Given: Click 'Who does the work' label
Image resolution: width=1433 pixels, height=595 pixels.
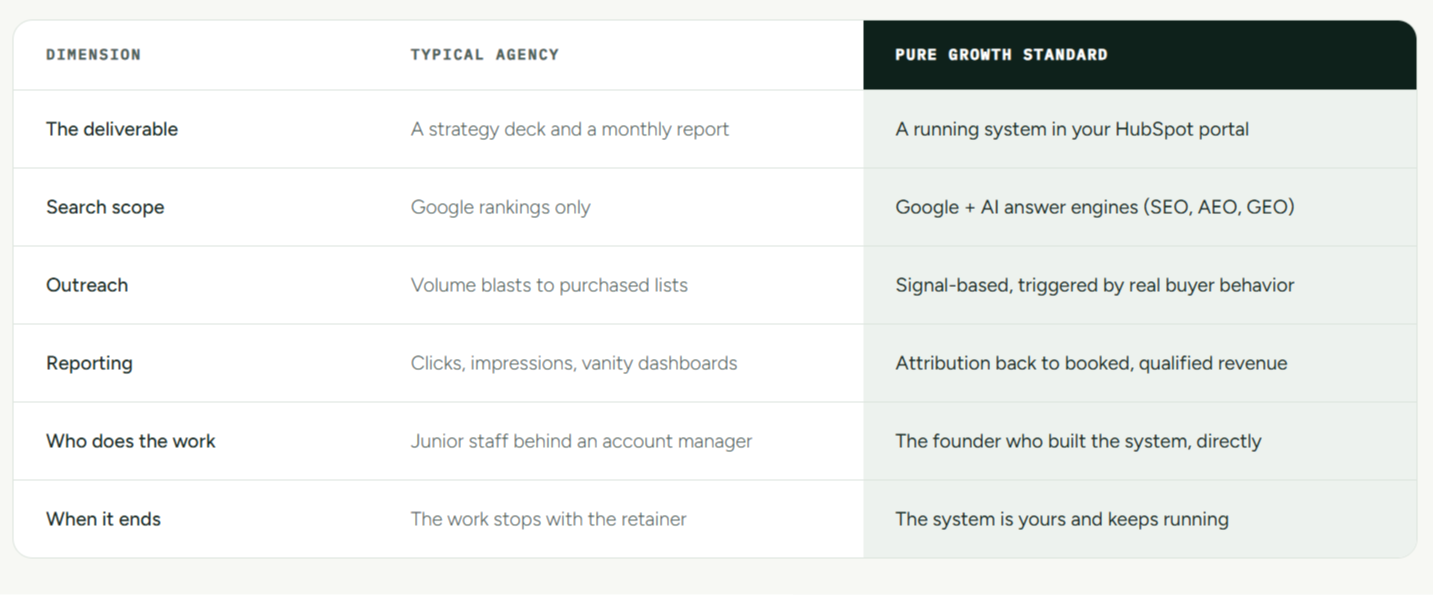Looking at the screenshot, I should pyautogui.click(x=131, y=441).
